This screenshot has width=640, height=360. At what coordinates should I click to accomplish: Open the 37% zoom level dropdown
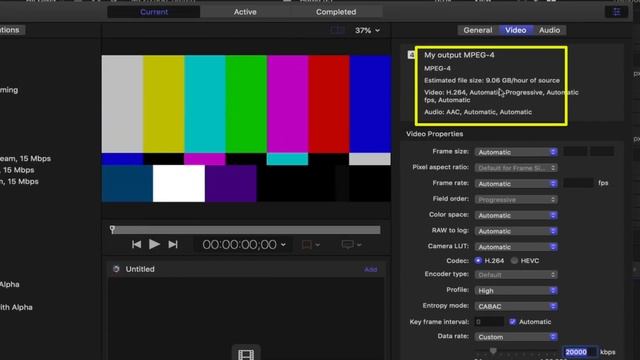[x=367, y=30]
